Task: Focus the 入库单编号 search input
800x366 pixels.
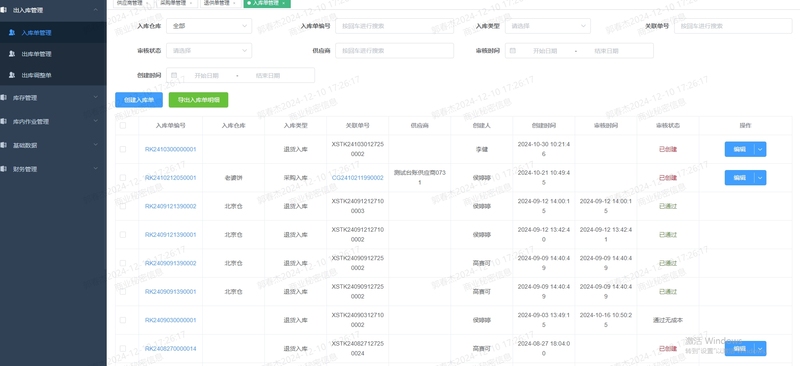Action: (394, 26)
